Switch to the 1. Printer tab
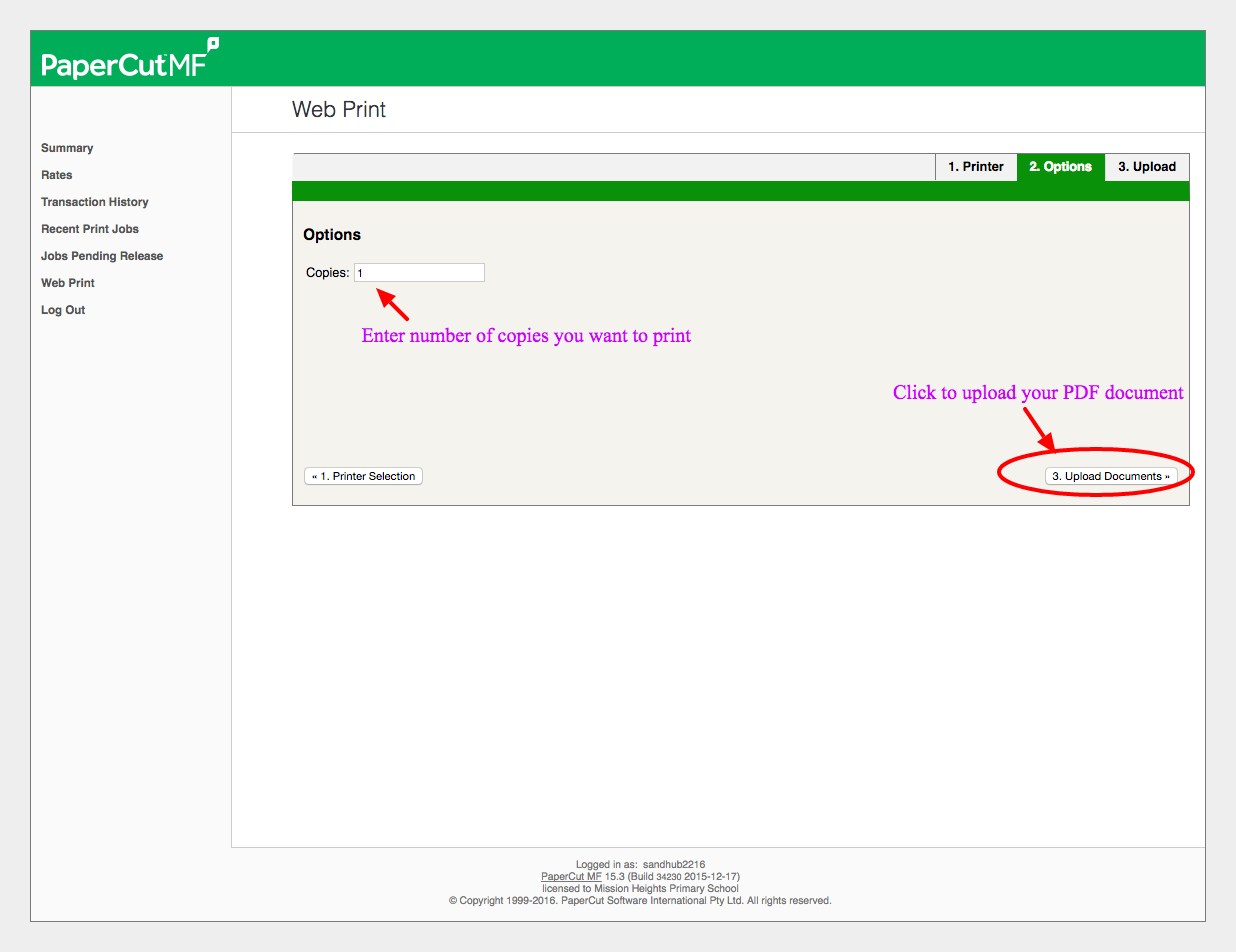 pyautogui.click(x=975, y=167)
